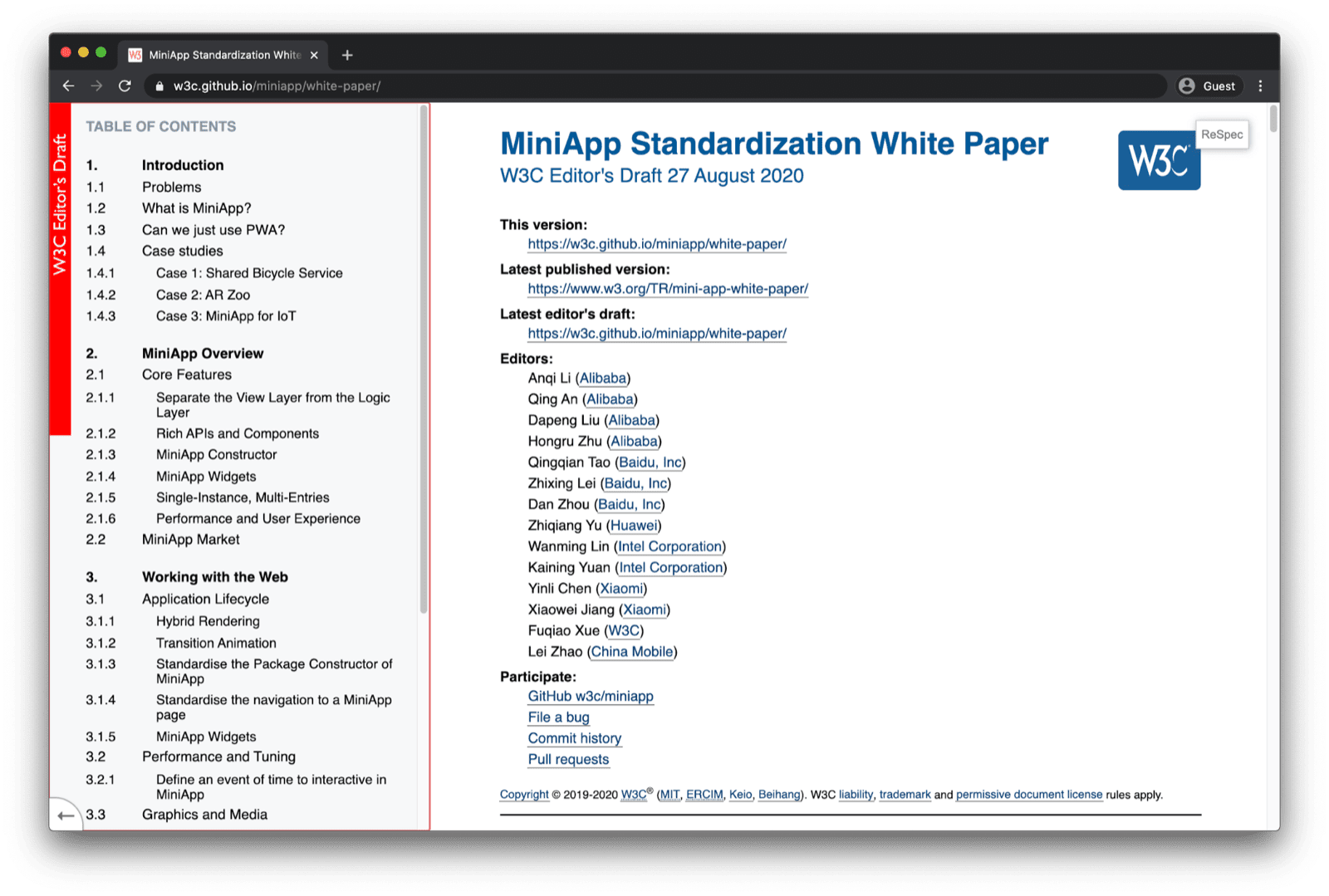Viewport: 1329px width, 896px height.
Task: View site security via the padlock icon
Action: point(159,86)
